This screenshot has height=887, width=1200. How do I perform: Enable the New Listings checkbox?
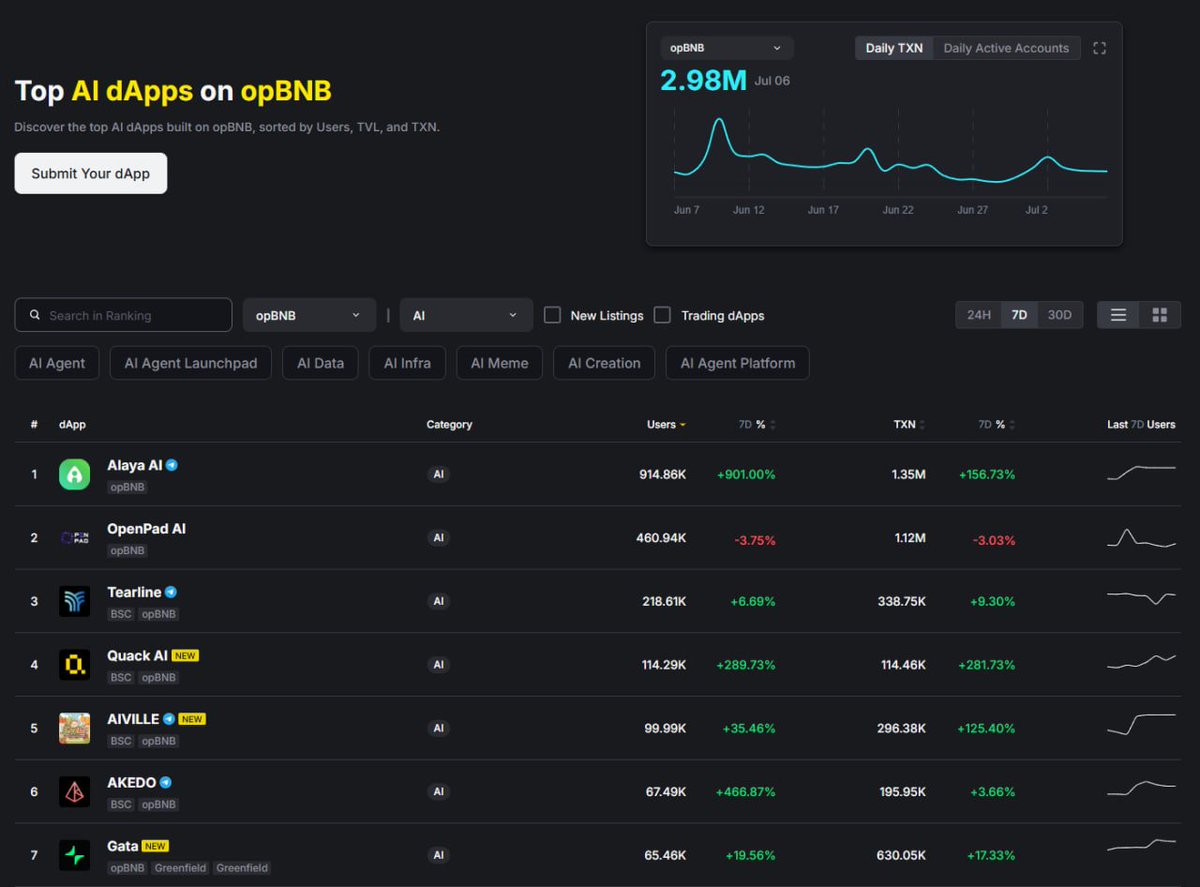coord(552,315)
